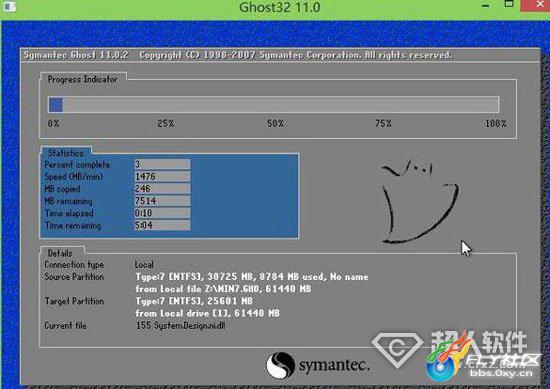Select the Details panel label
This screenshot has width=550, height=389.
60,253
